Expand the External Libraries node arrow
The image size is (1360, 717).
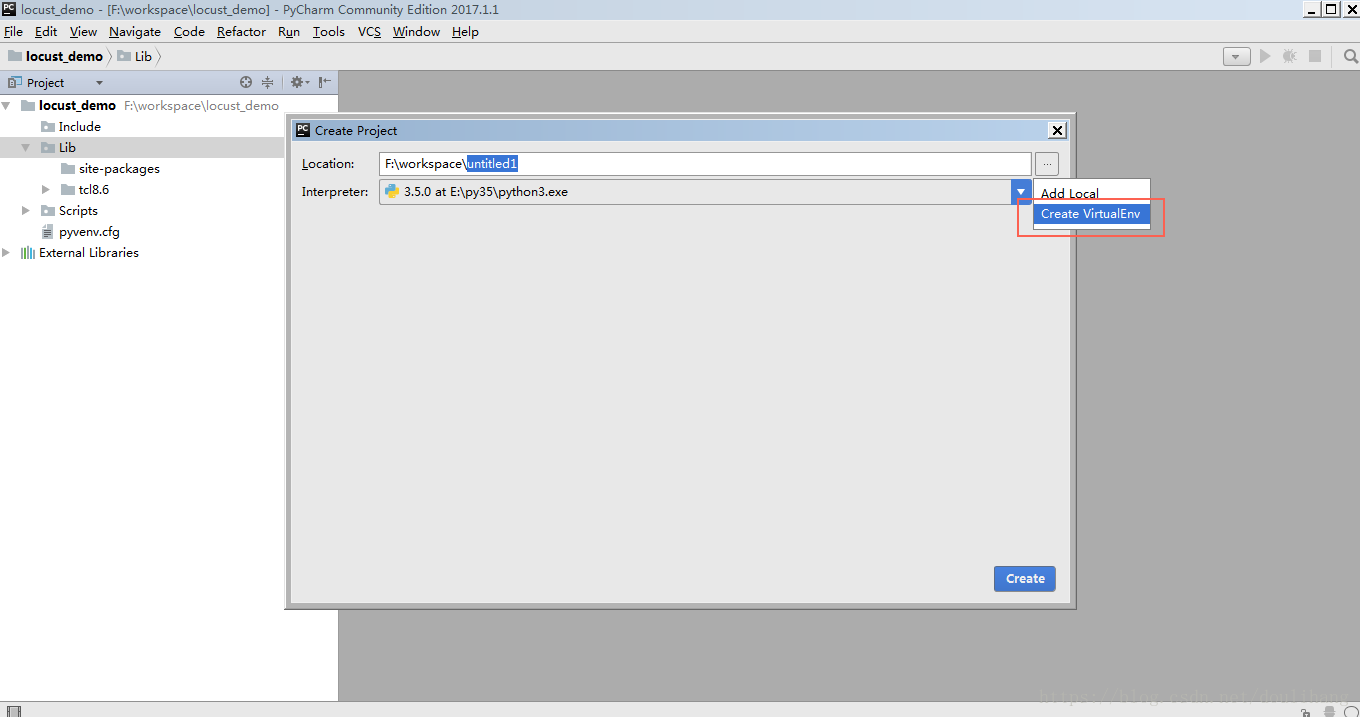(x=7, y=253)
